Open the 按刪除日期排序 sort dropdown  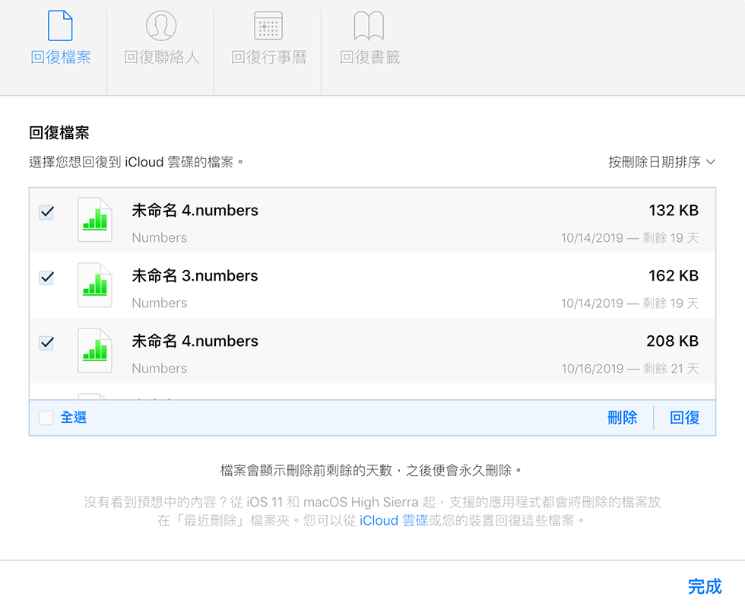point(662,161)
